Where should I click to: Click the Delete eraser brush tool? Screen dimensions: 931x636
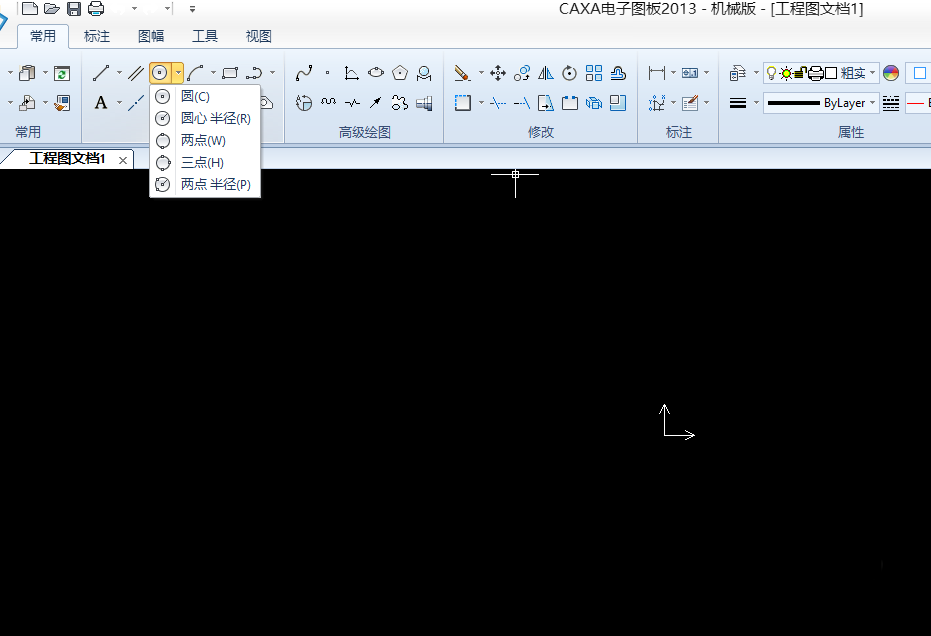[462, 73]
